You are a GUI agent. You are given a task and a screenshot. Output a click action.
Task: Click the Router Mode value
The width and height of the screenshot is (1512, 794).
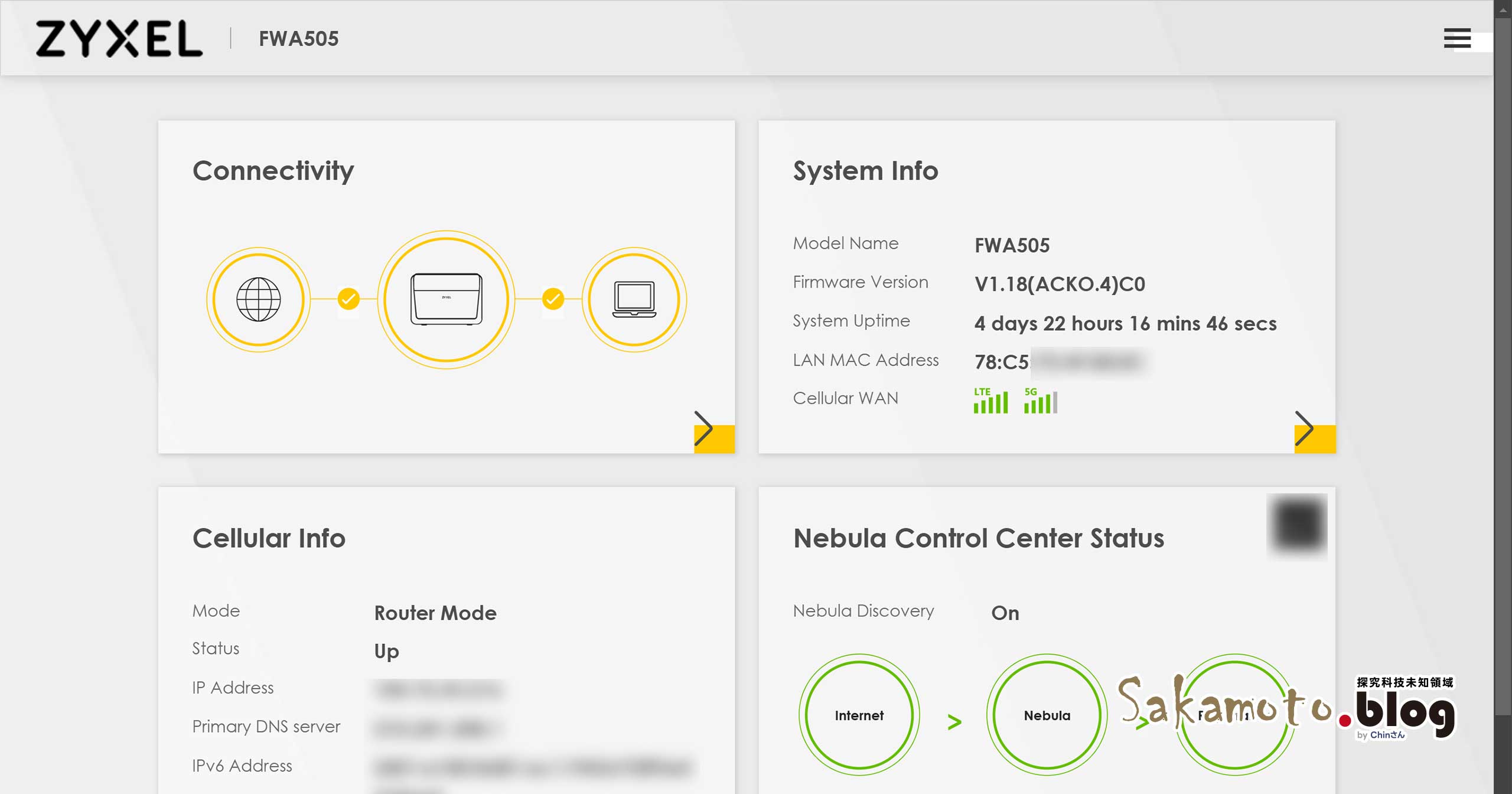coord(435,613)
